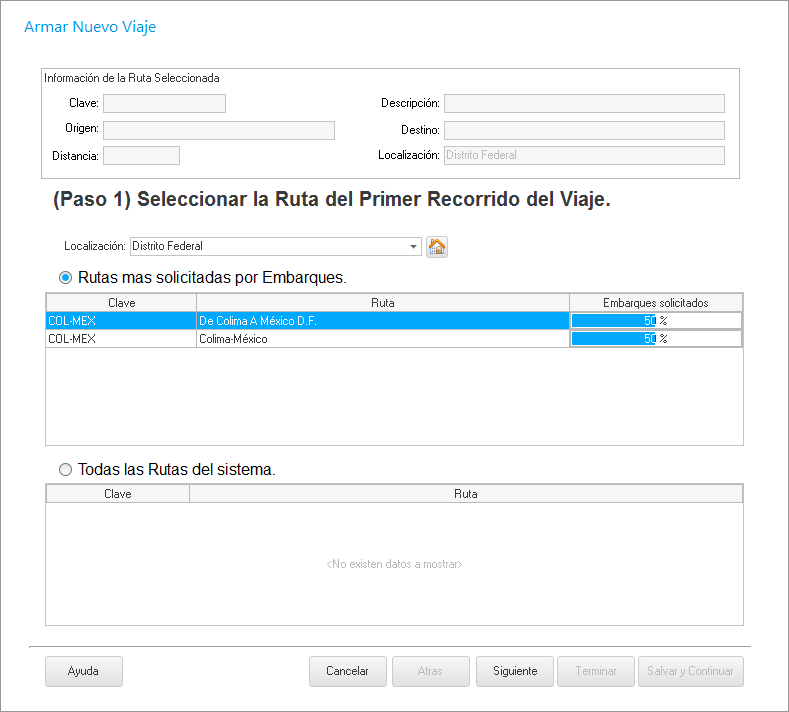Select the 'Colima-México' route row
This screenshot has width=789, height=712.
point(382,339)
